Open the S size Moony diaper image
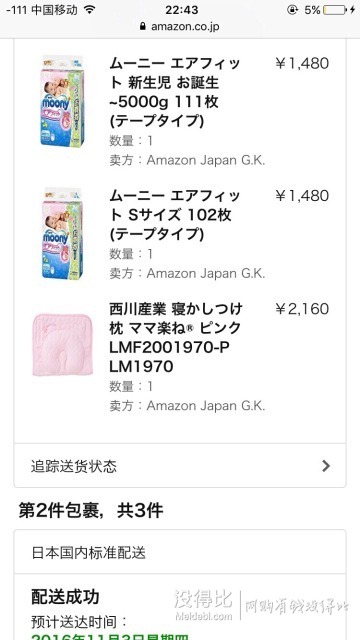 [x=62, y=233]
